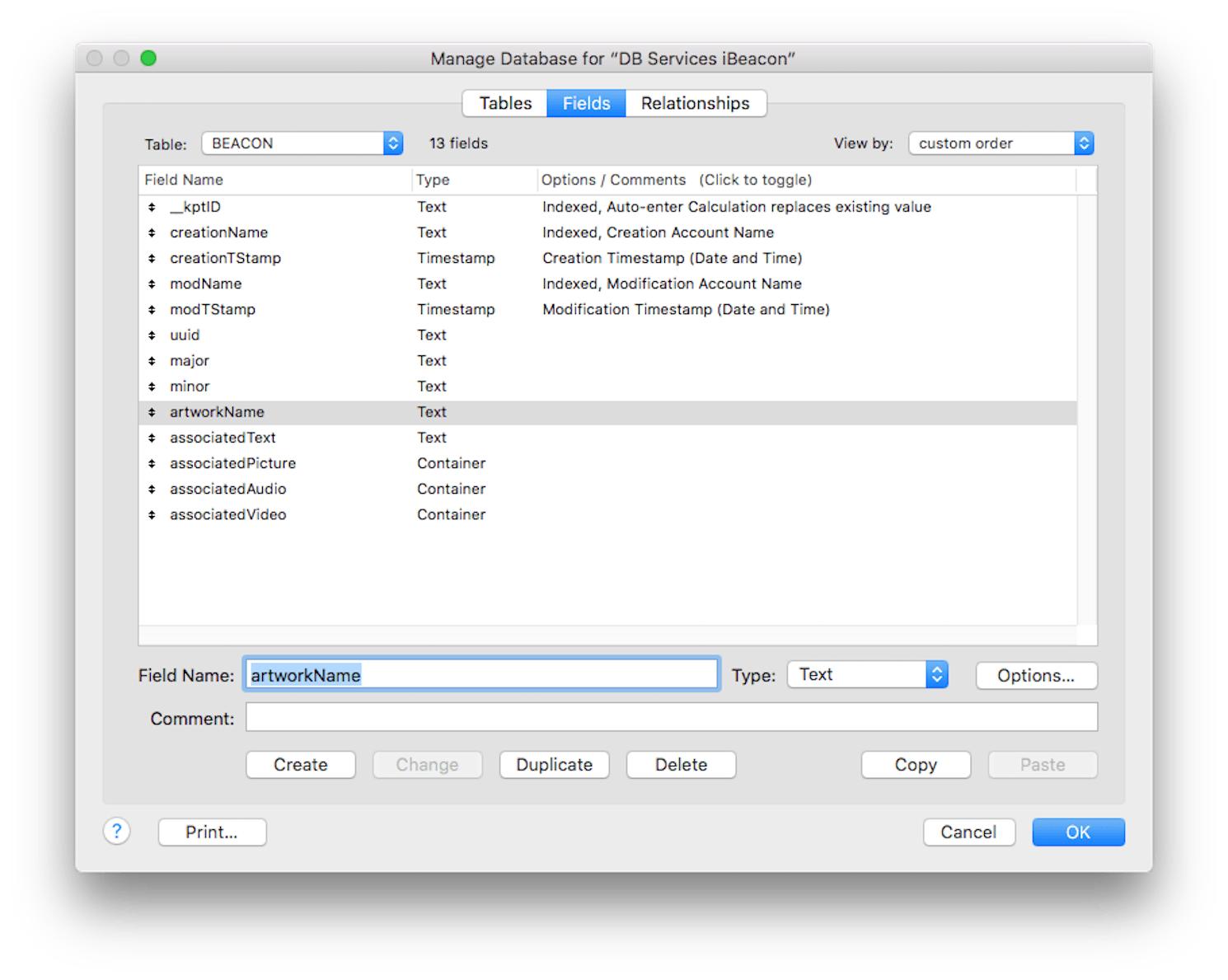This screenshot has width=1228, height=980.
Task: Open the View by custom order dropdown
Action: pyautogui.click(x=1001, y=143)
